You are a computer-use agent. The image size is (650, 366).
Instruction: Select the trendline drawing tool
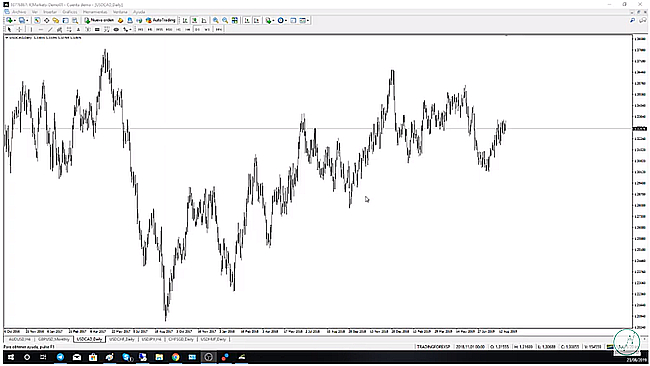(50, 29)
